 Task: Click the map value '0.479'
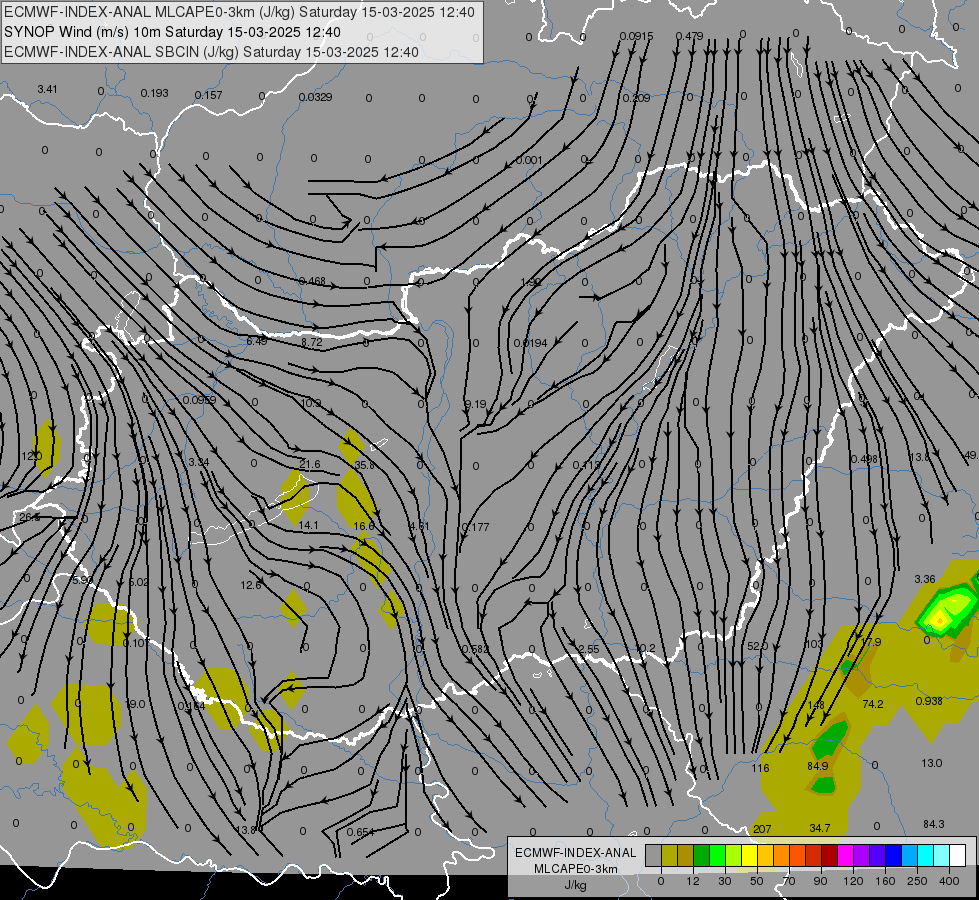click(690, 36)
